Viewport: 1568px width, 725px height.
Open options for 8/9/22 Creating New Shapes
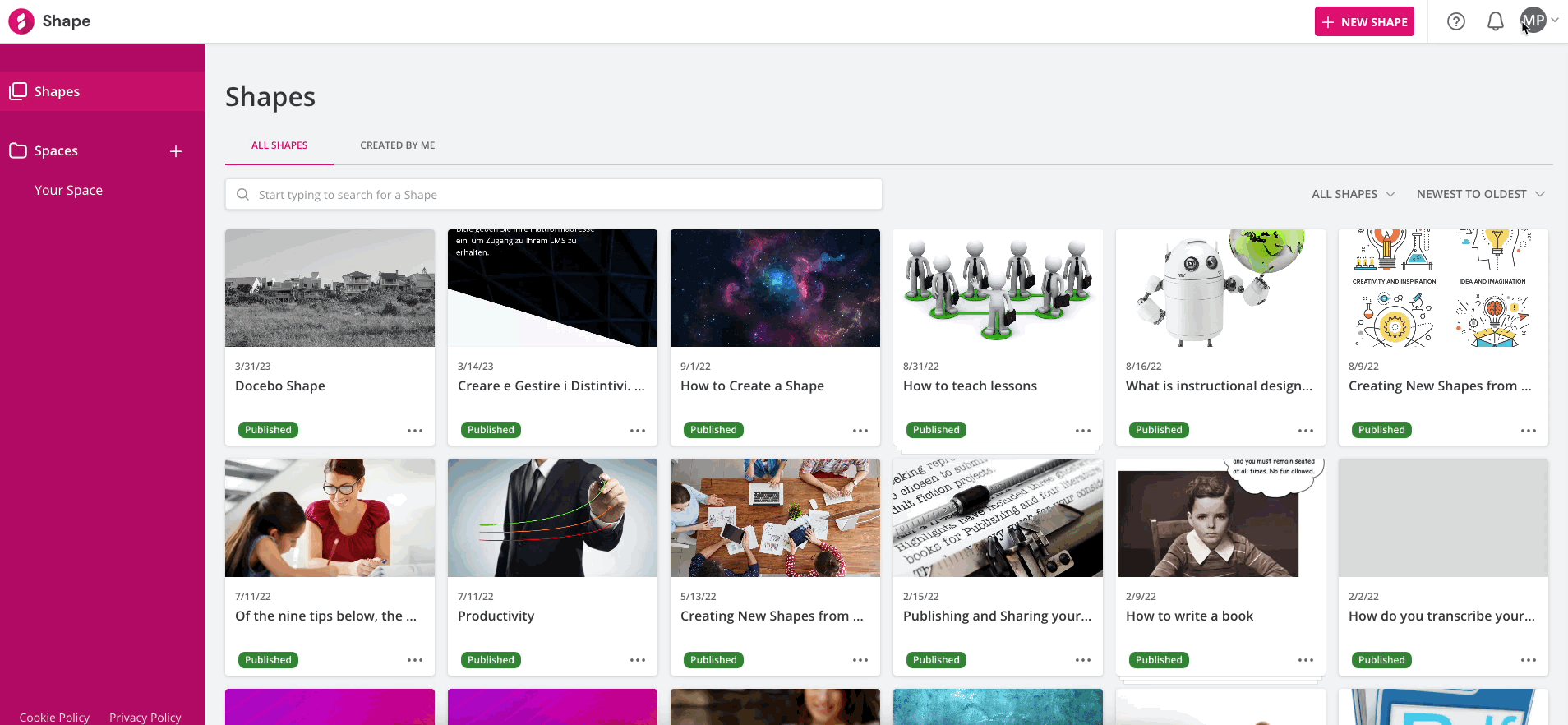[x=1529, y=431]
